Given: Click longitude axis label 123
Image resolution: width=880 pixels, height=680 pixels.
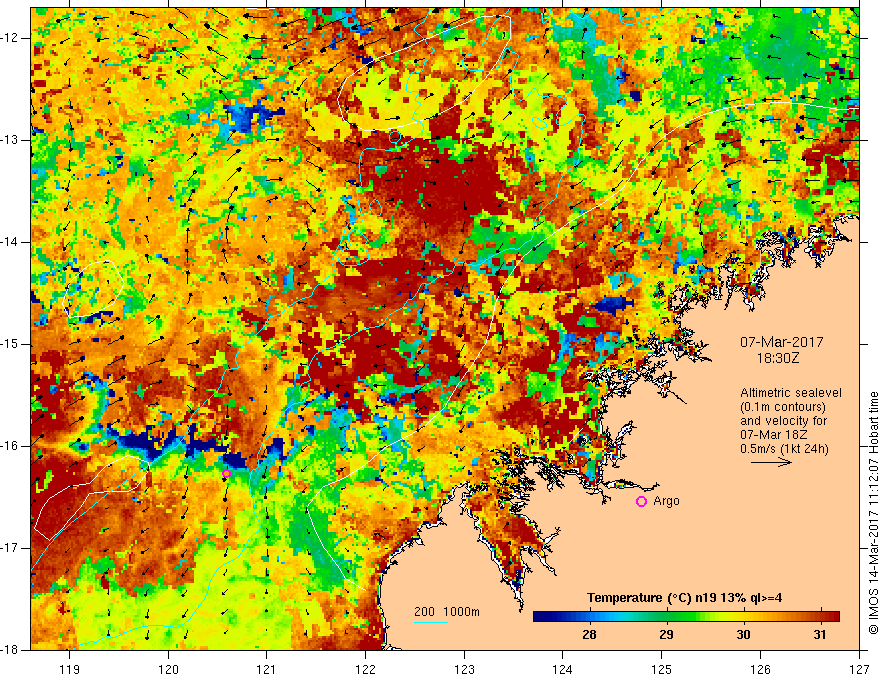Looking at the screenshot, I should coord(464,669).
